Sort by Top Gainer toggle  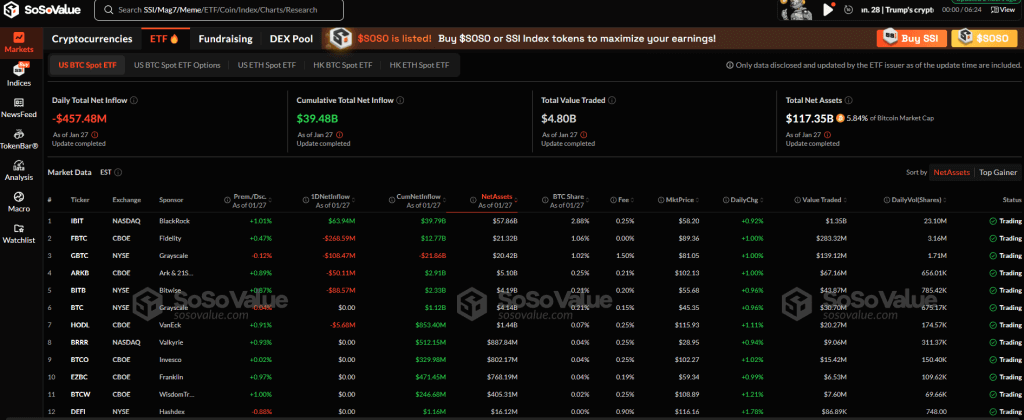pyautogui.click(x=998, y=172)
